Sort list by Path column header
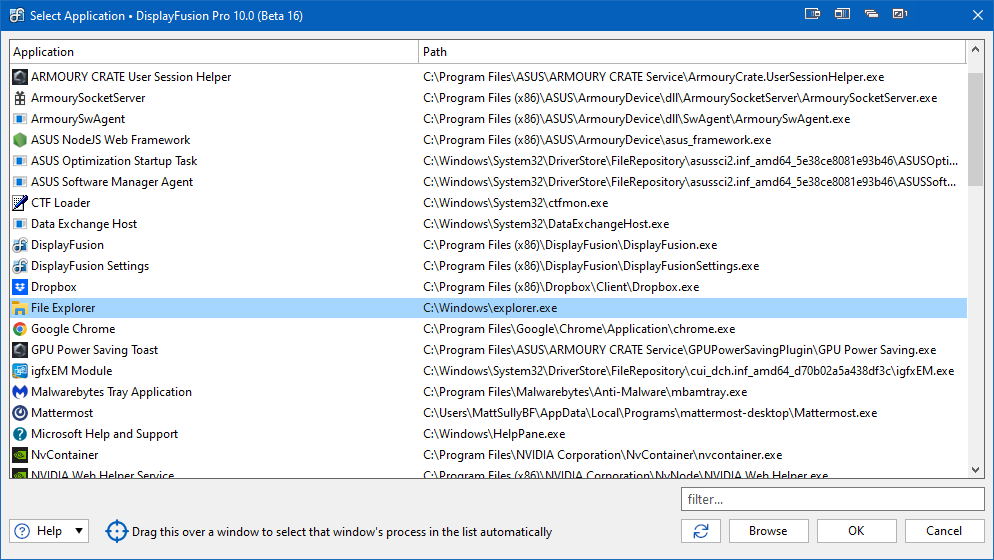This screenshot has width=994, height=560. (692, 52)
